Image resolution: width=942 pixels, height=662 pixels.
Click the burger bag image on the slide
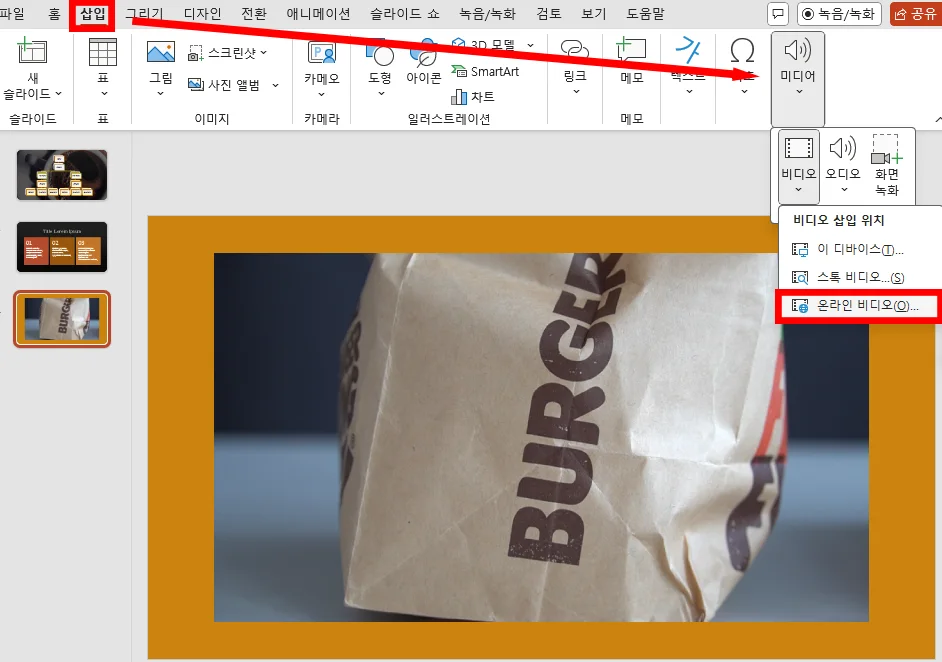tap(541, 437)
